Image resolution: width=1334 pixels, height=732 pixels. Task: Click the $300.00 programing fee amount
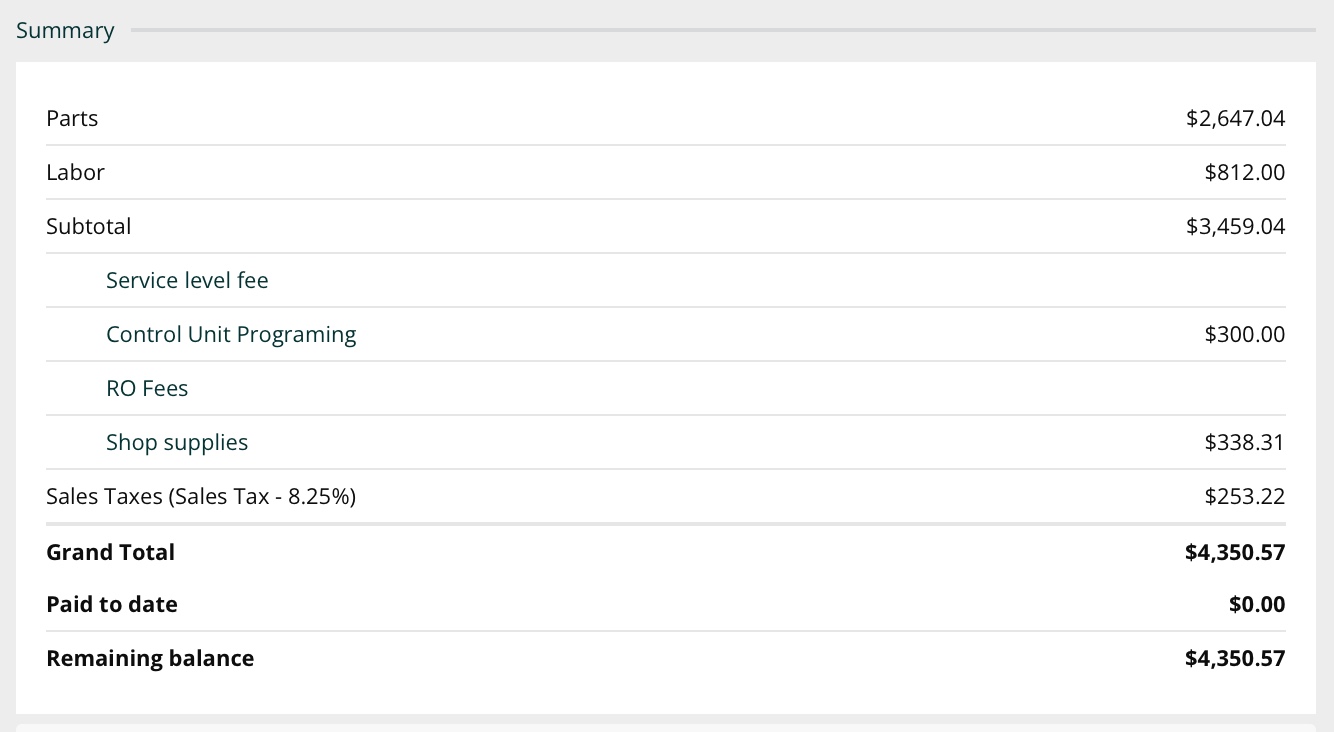(x=1244, y=335)
